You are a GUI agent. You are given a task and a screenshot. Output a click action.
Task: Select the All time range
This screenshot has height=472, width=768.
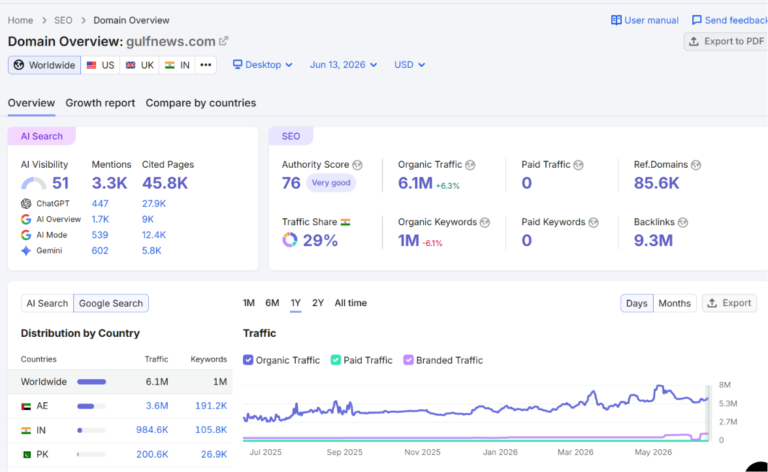point(351,303)
